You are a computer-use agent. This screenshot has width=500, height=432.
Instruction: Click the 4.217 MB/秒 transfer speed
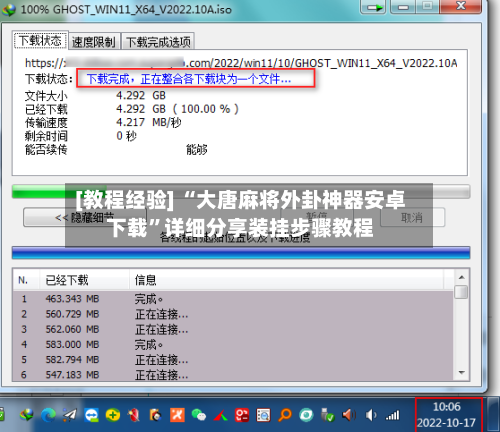coord(149,122)
